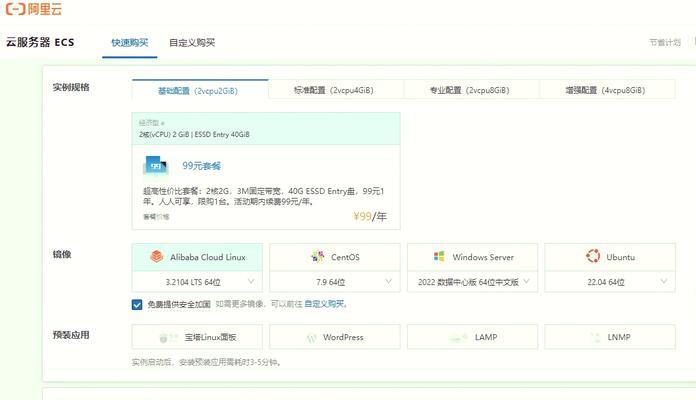The image size is (696, 400).
Task: Open the Ubuntu 22.04 64位 version dropdown
Action: [x=610, y=282]
